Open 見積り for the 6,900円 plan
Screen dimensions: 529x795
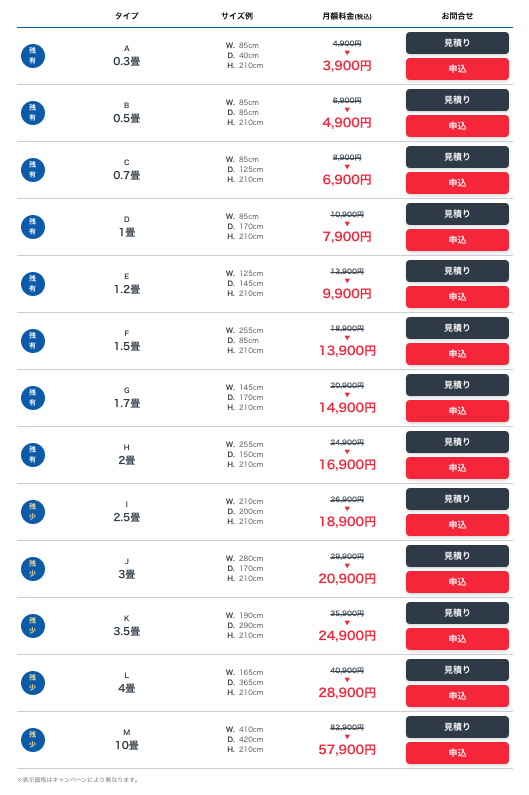click(x=457, y=157)
